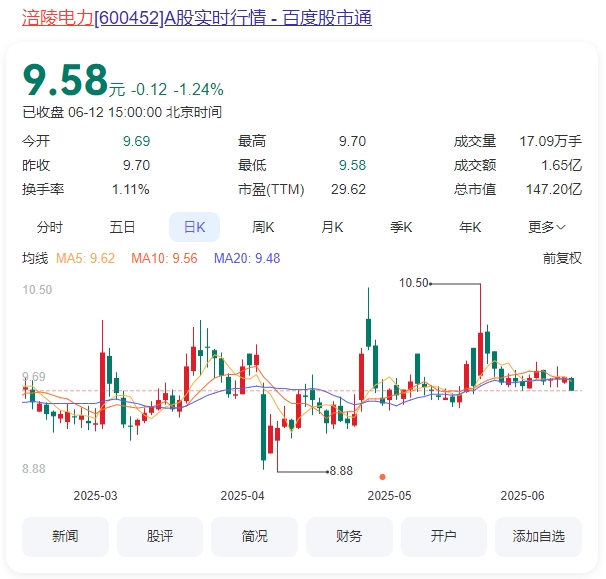Click the last green candlestick in June
Viewport: 606px width, 579px height.
(x=572, y=384)
